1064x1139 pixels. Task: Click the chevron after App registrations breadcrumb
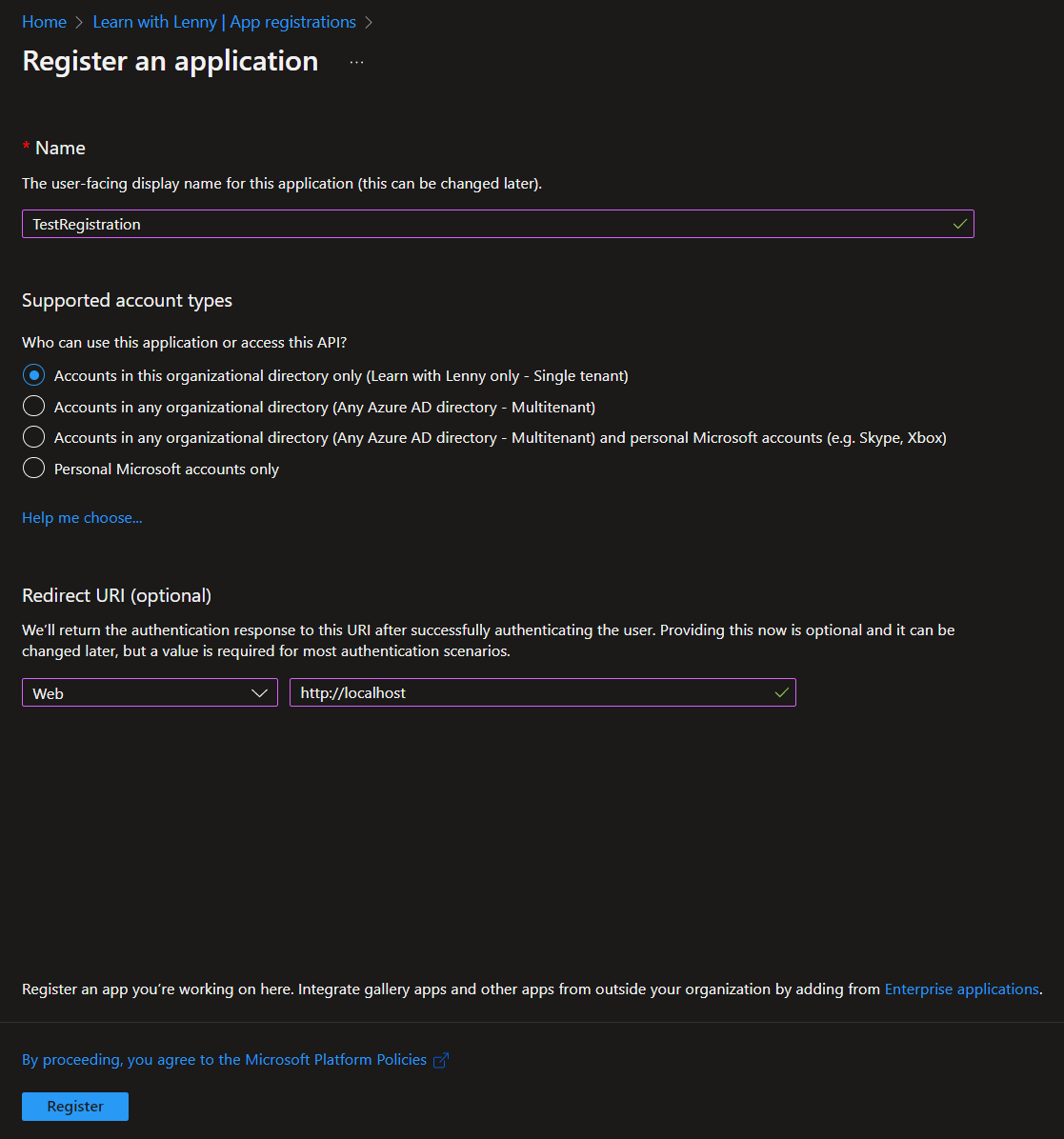[371, 21]
